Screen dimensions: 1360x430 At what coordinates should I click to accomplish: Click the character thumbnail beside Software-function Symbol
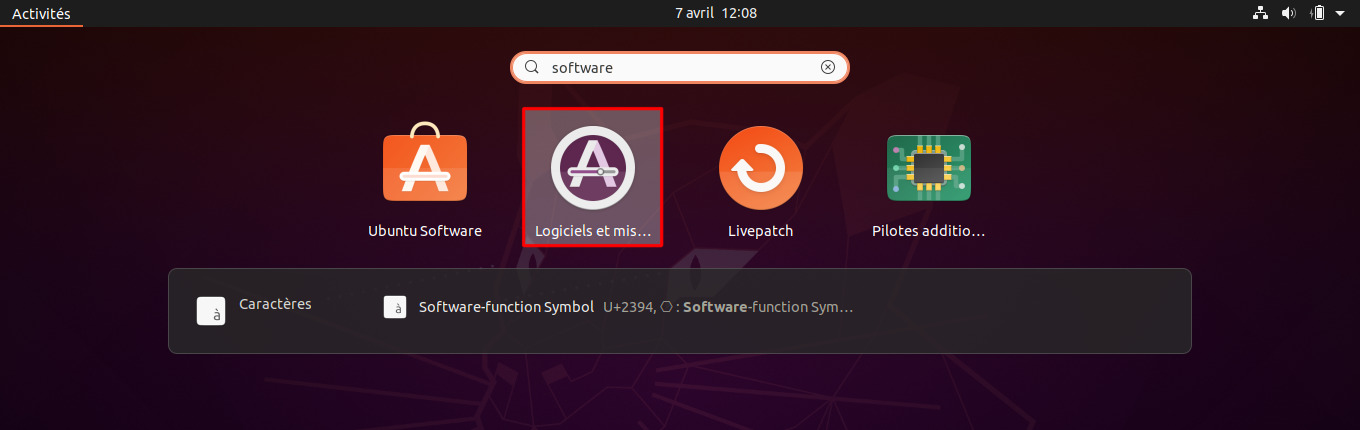(395, 307)
